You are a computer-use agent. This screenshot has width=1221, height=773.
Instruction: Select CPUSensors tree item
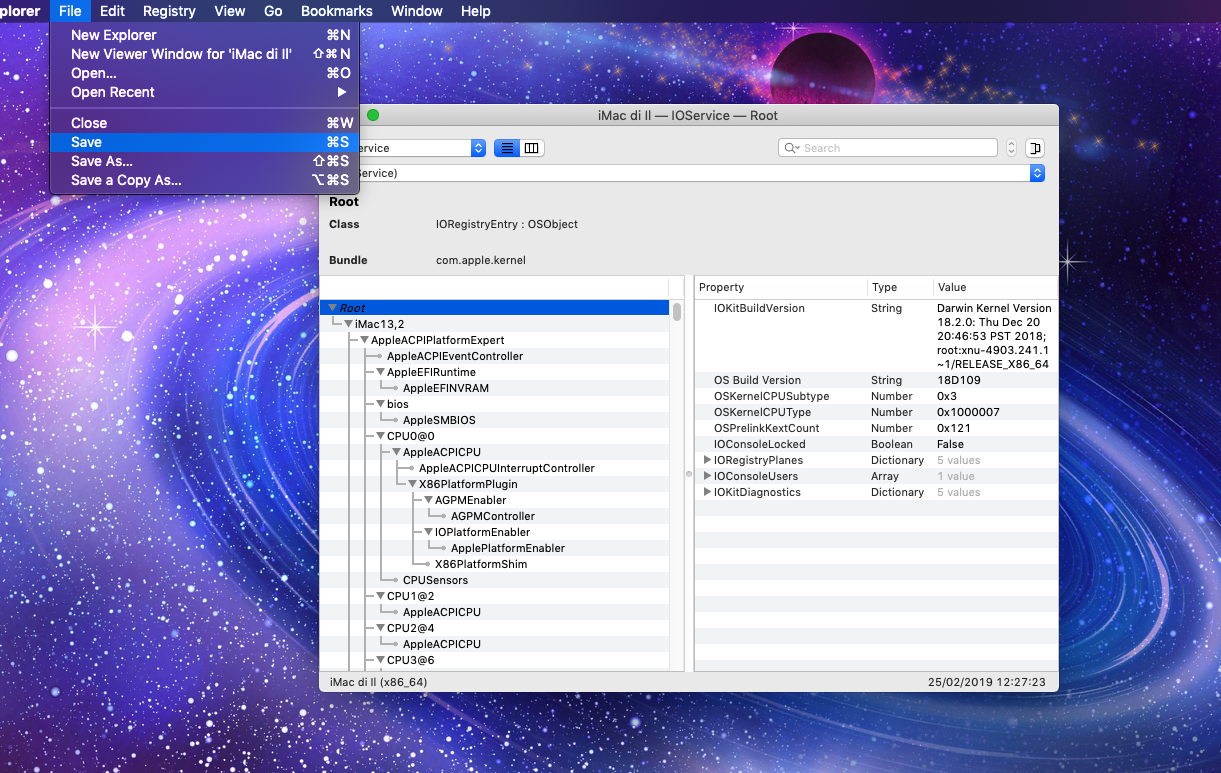pyautogui.click(x=435, y=580)
